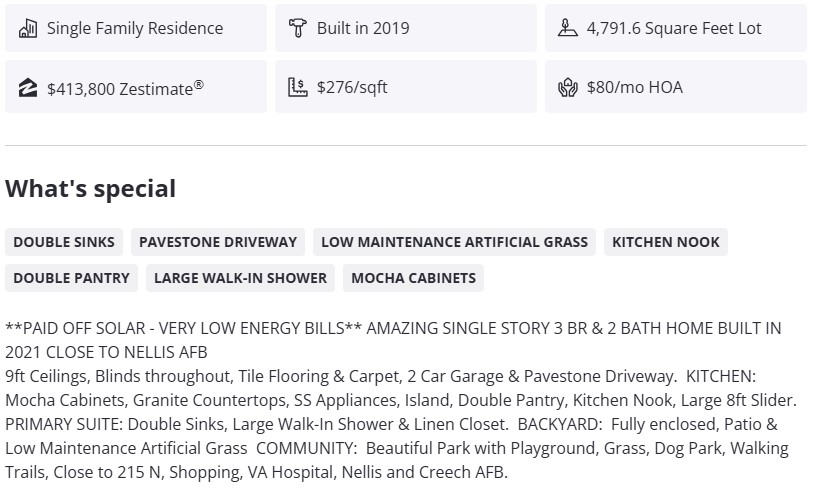Click the LOW MAINTENANCE ARTIFICIAL GRASS tag

pyautogui.click(x=454, y=242)
